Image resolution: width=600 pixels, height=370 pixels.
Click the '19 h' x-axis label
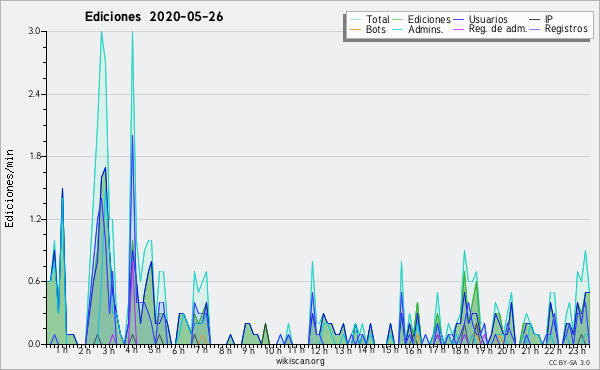(x=484, y=350)
